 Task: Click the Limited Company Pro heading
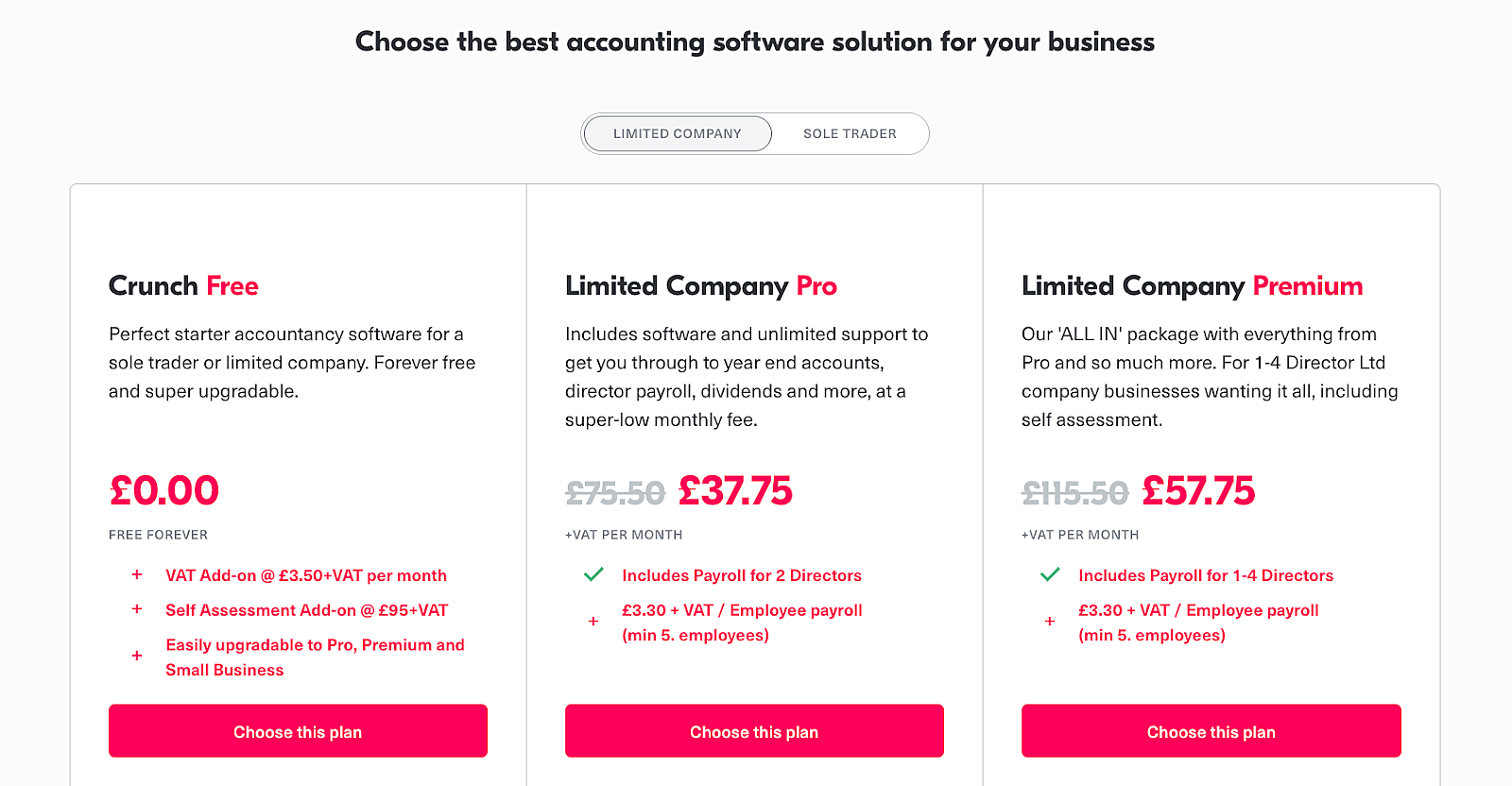[x=700, y=285]
